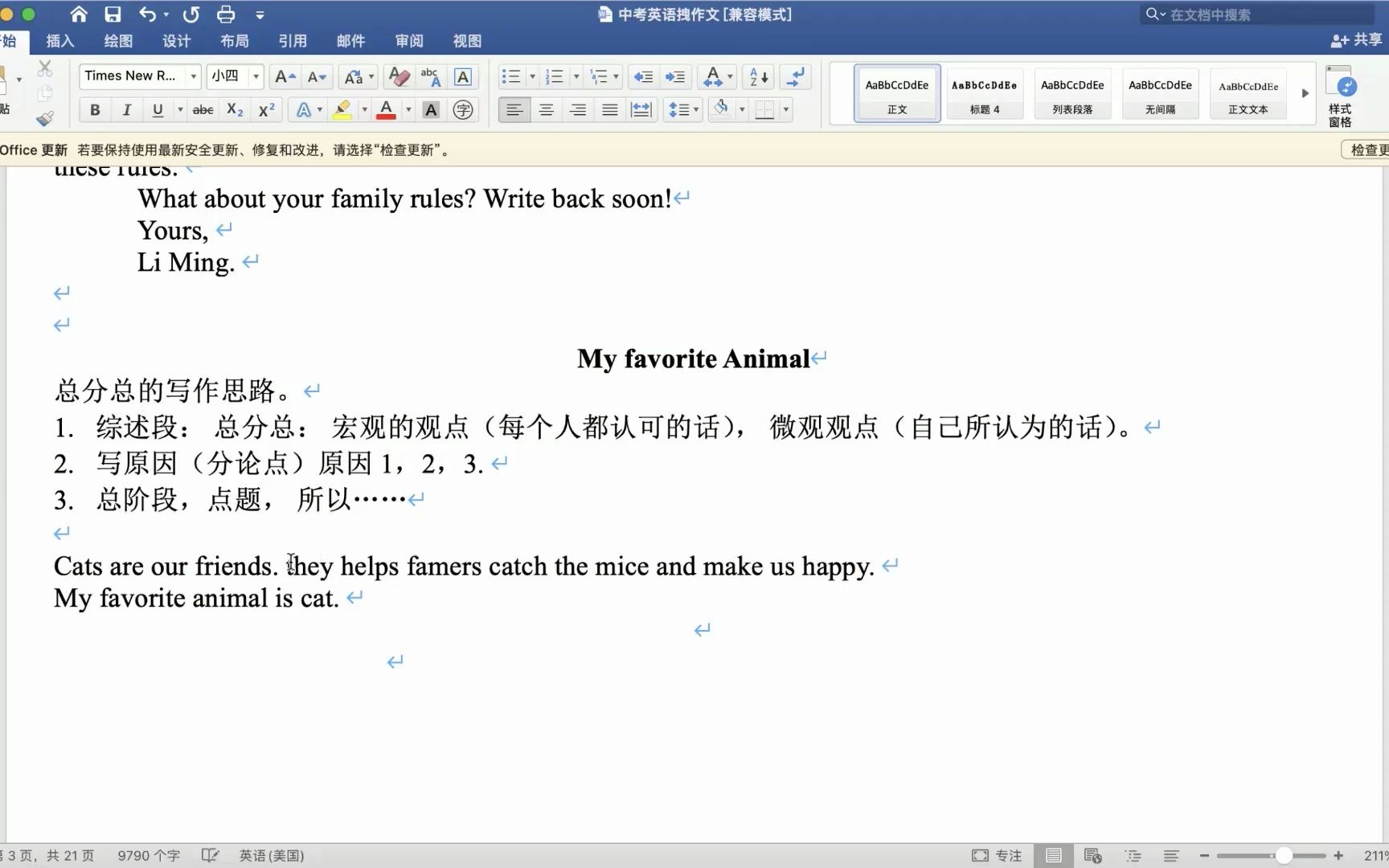The width and height of the screenshot is (1389, 868).
Task: Center align the paragraph
Action: [546, 109]
